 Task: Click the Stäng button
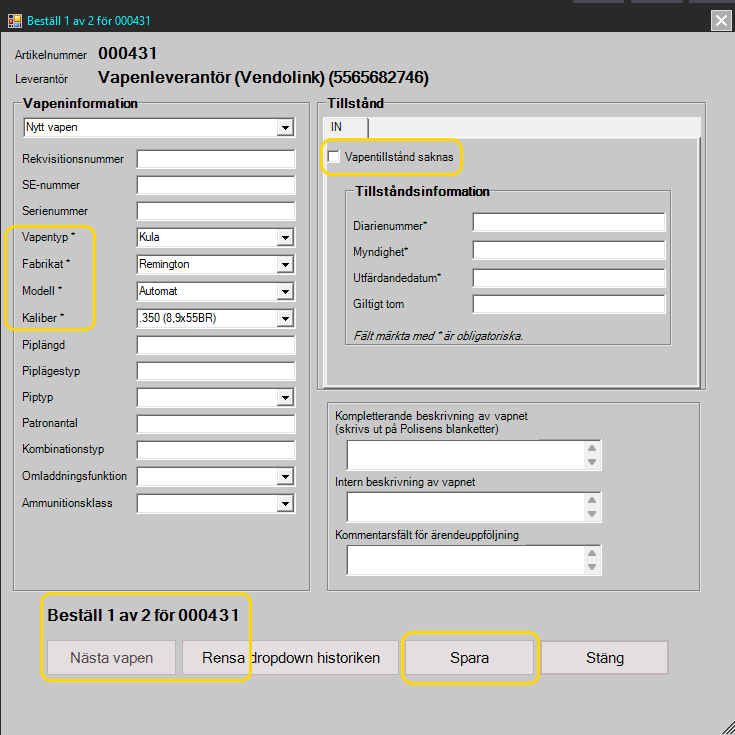pyautogui.click(x=604, y=658)
